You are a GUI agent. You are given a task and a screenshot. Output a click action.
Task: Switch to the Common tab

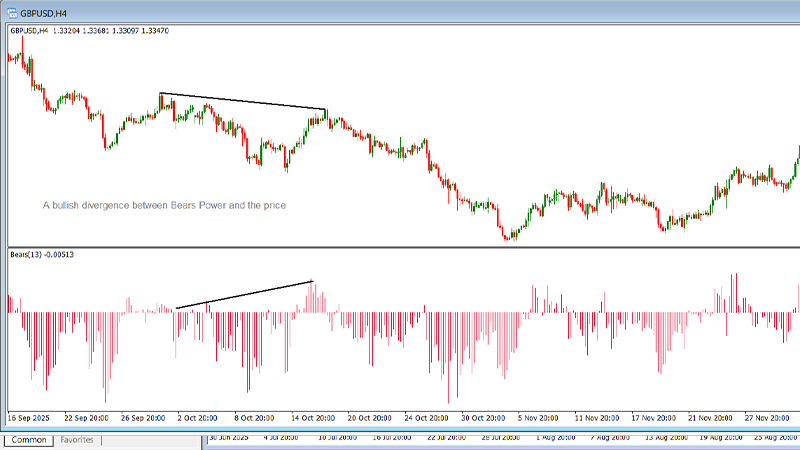click(x=29, y=440)
